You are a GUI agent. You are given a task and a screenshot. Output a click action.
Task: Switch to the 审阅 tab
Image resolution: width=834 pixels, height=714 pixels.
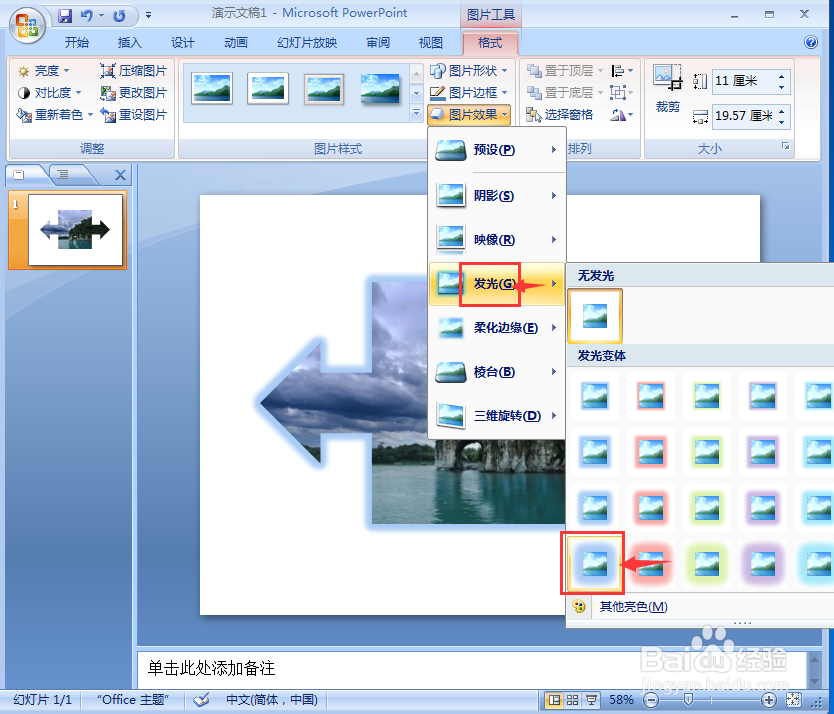(378, 43)
